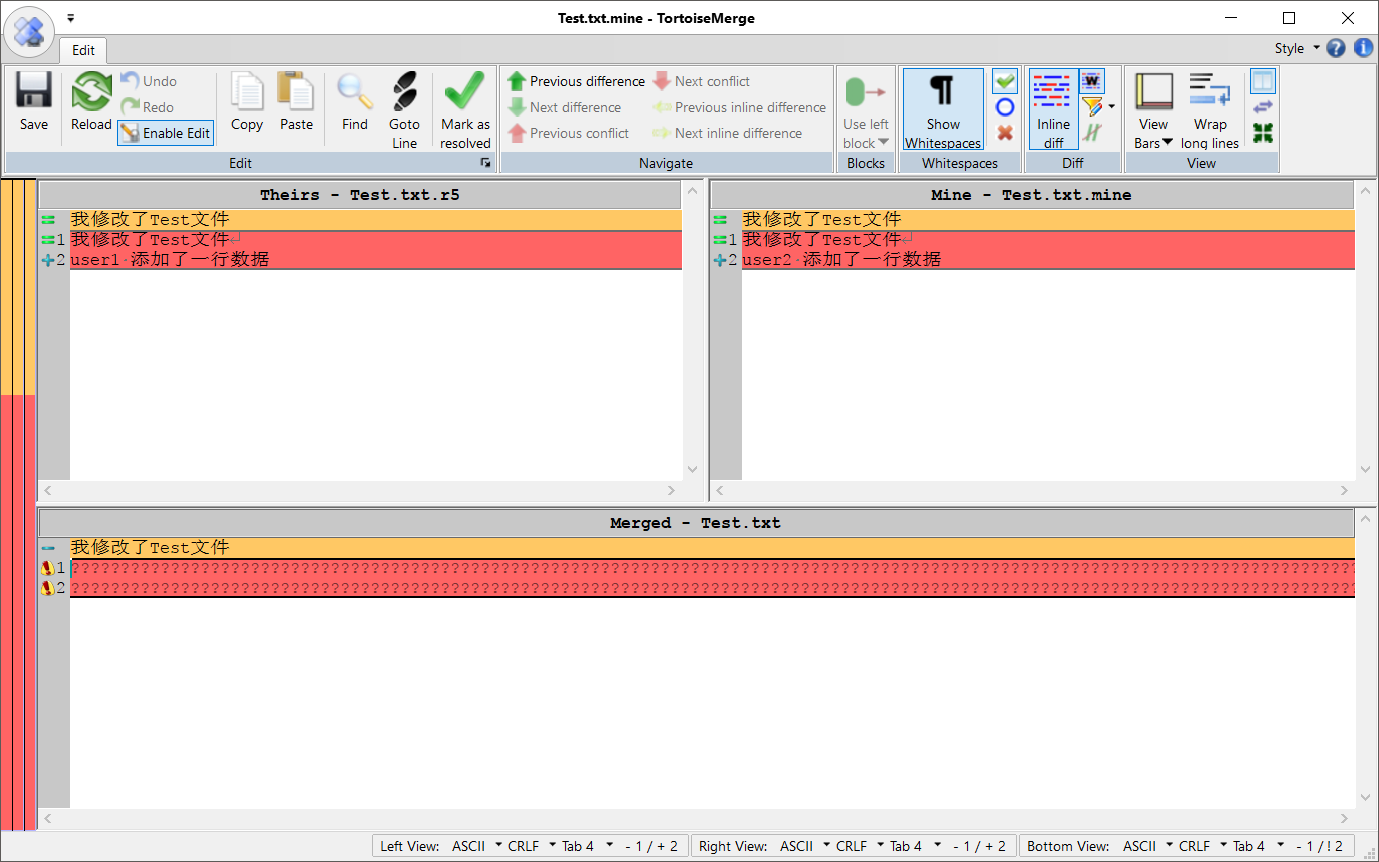Open Left View ASCII encoding dropdown
The height and width of the screenshot is (862, 1379).
point(476,846)
